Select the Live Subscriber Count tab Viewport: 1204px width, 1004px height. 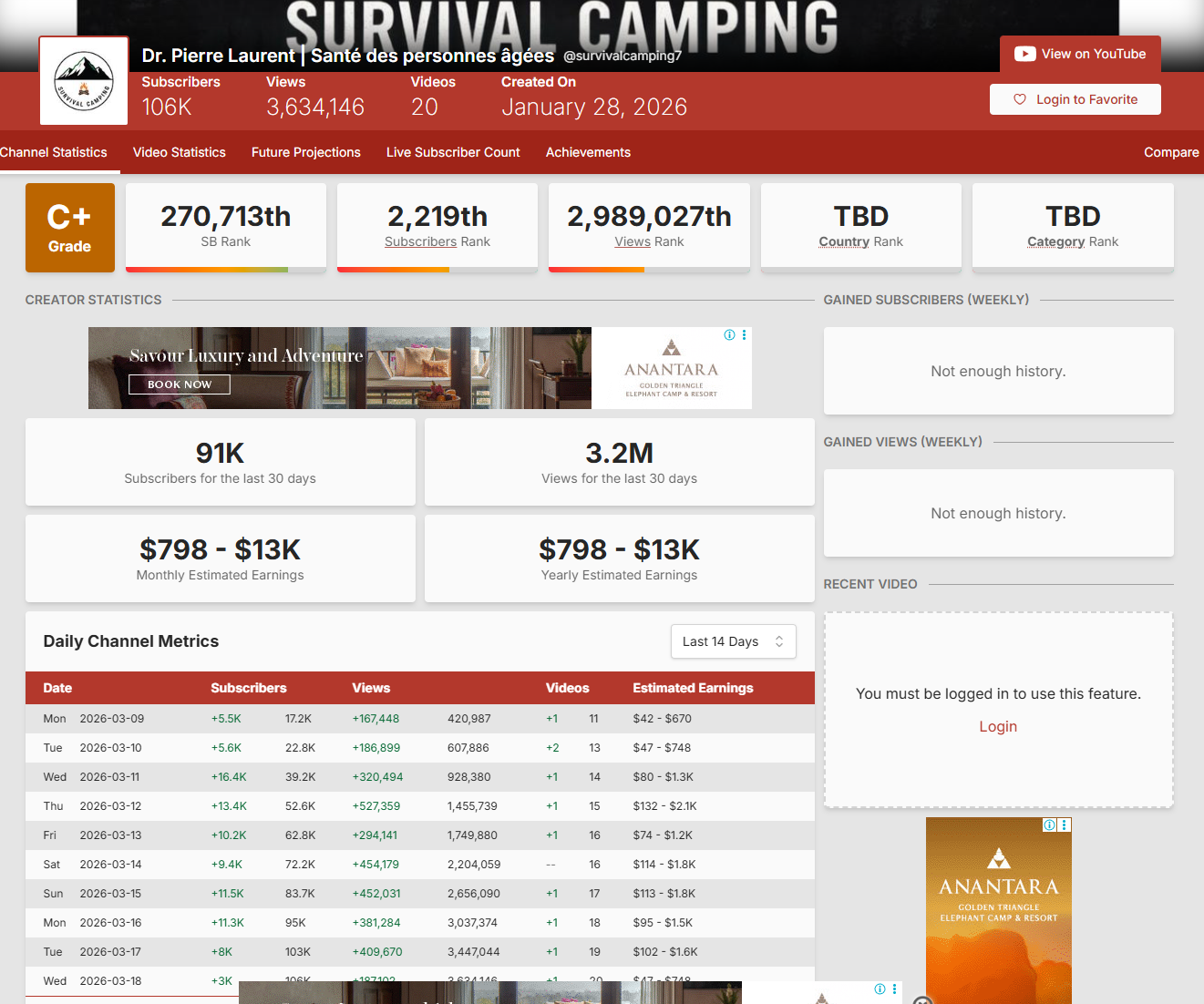coord(453,152)
